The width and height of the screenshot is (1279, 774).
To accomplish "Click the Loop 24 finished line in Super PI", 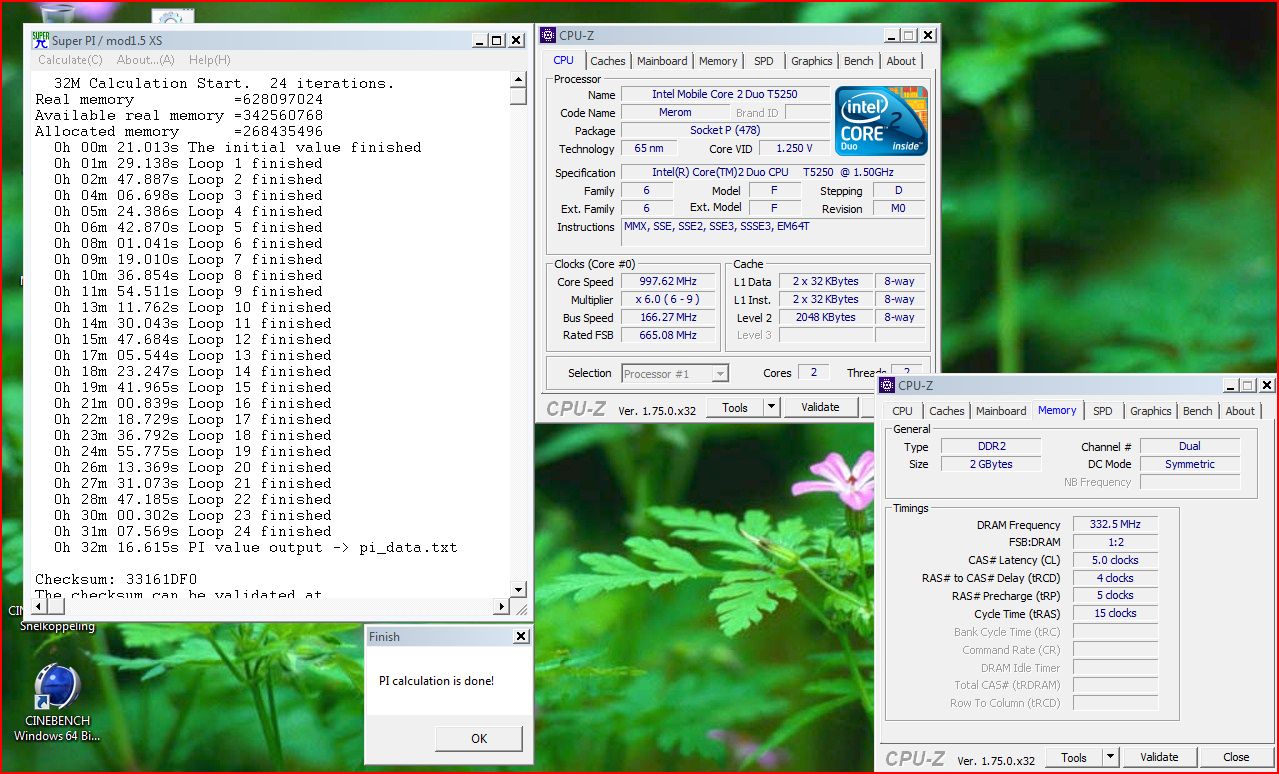I will (192, 532).
